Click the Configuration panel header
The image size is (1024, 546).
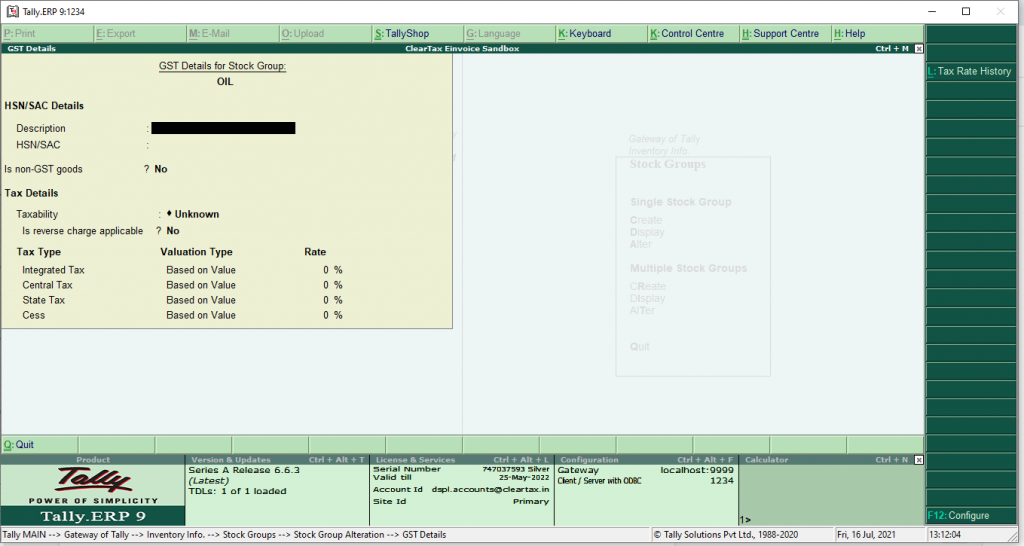coord(646,460)
